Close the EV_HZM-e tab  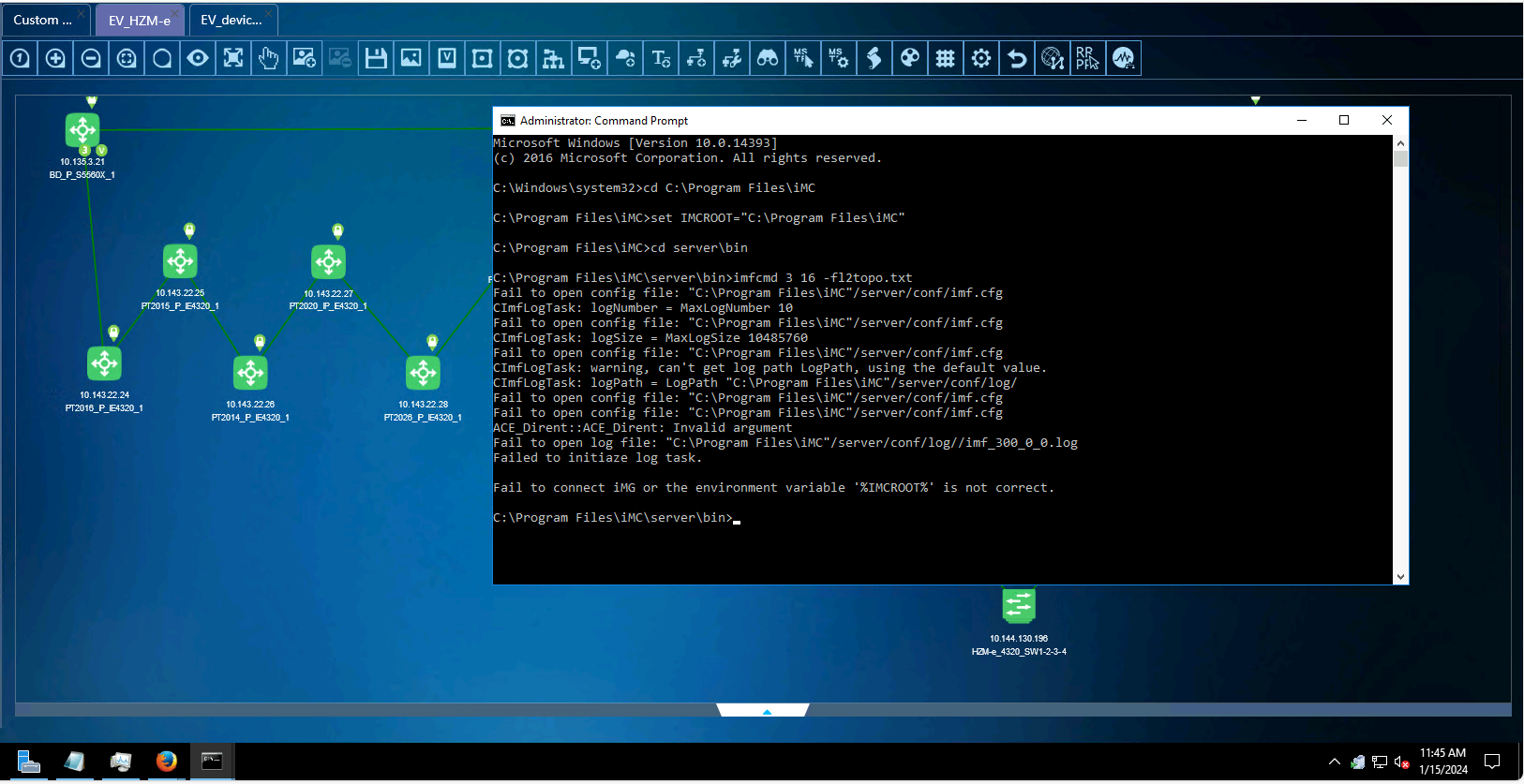pyautogui.click(x=176, y=13)
